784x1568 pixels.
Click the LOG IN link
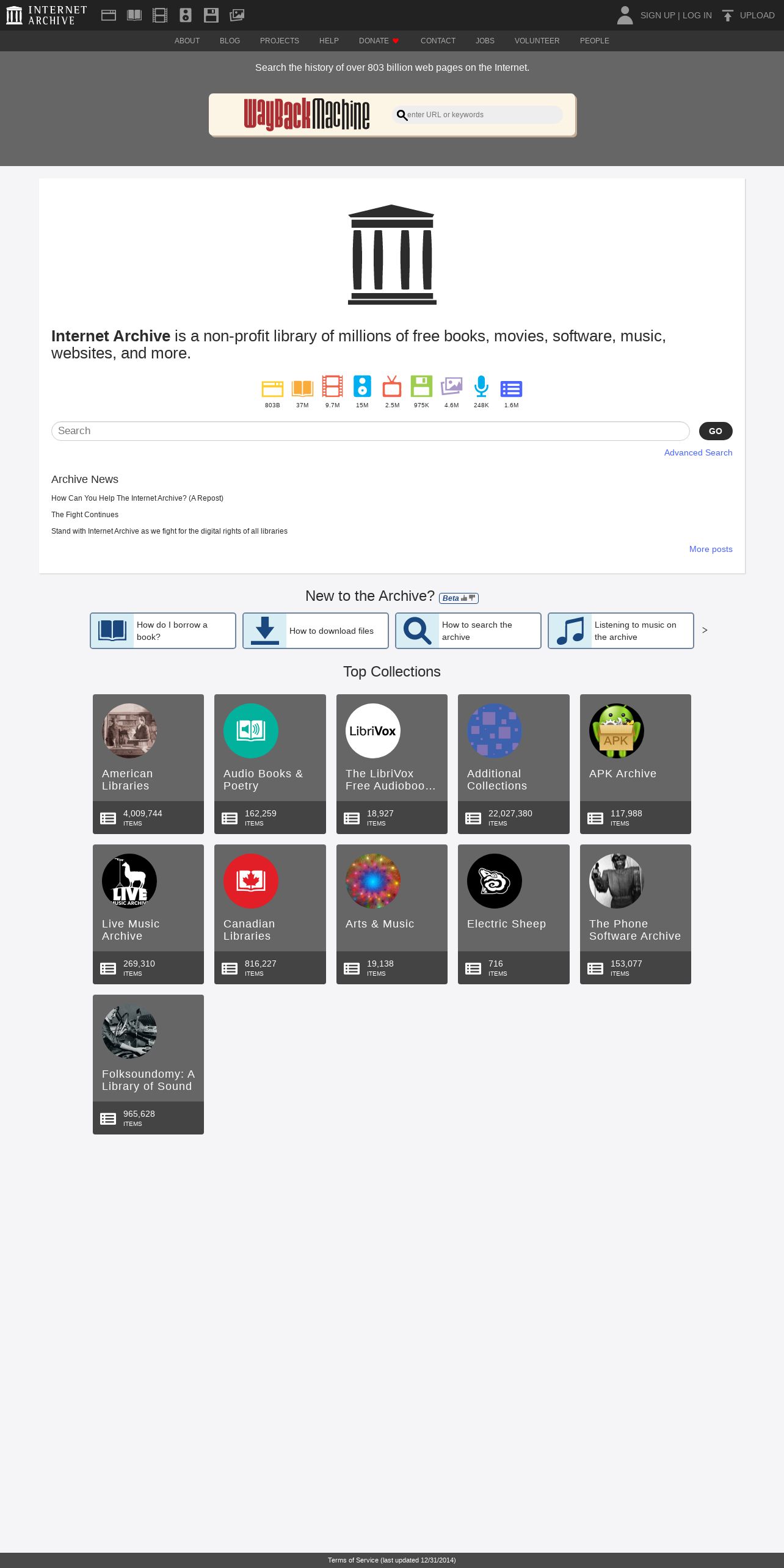697,15
